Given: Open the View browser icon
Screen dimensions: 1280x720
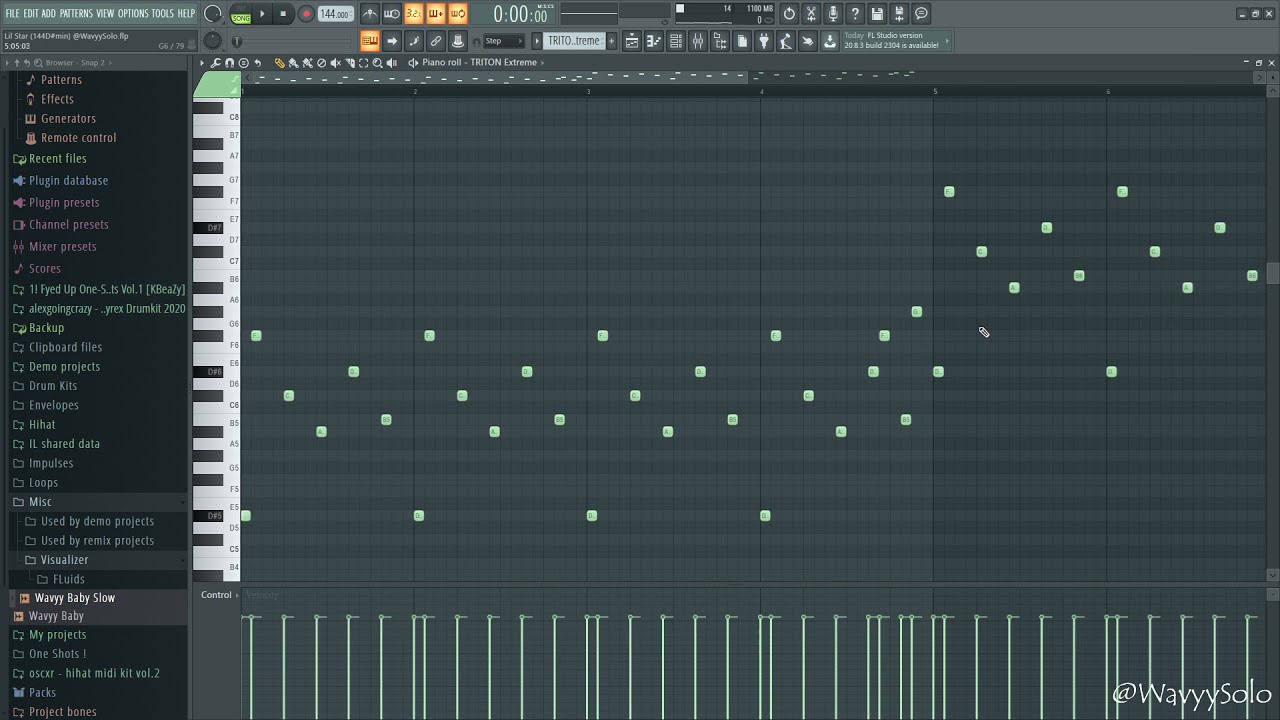Looking at the screenshot, I should point(720,41).
